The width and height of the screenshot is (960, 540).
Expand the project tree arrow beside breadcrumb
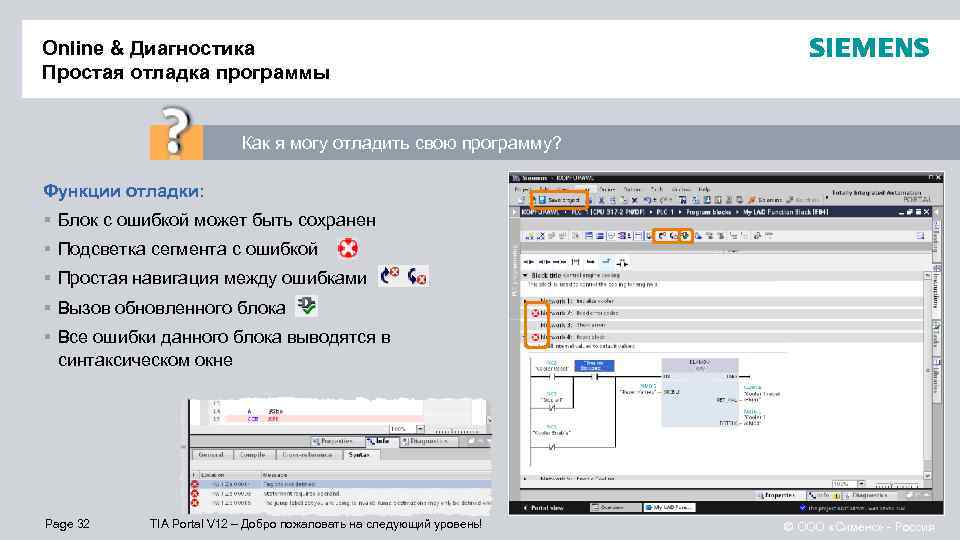tap(514, 212)
